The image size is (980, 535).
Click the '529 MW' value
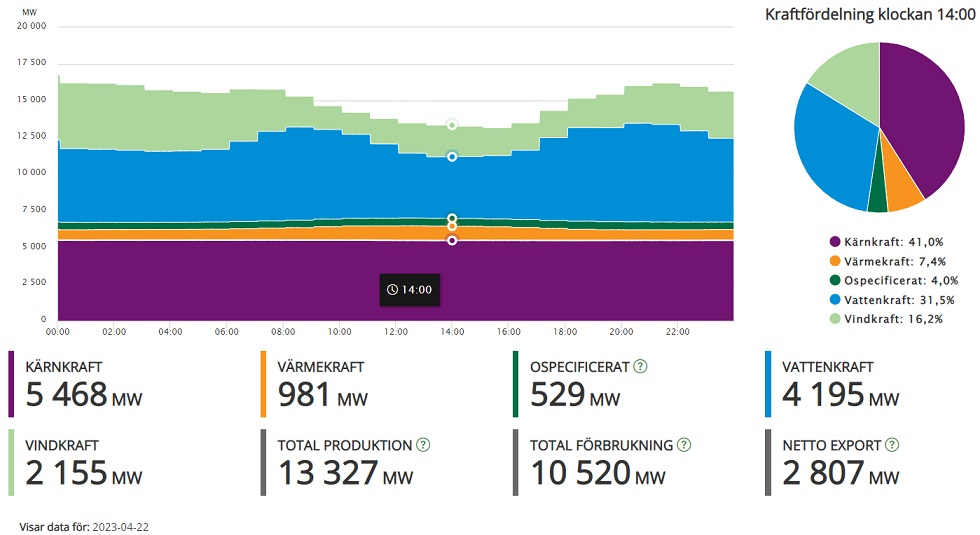[x=575, y=394]
